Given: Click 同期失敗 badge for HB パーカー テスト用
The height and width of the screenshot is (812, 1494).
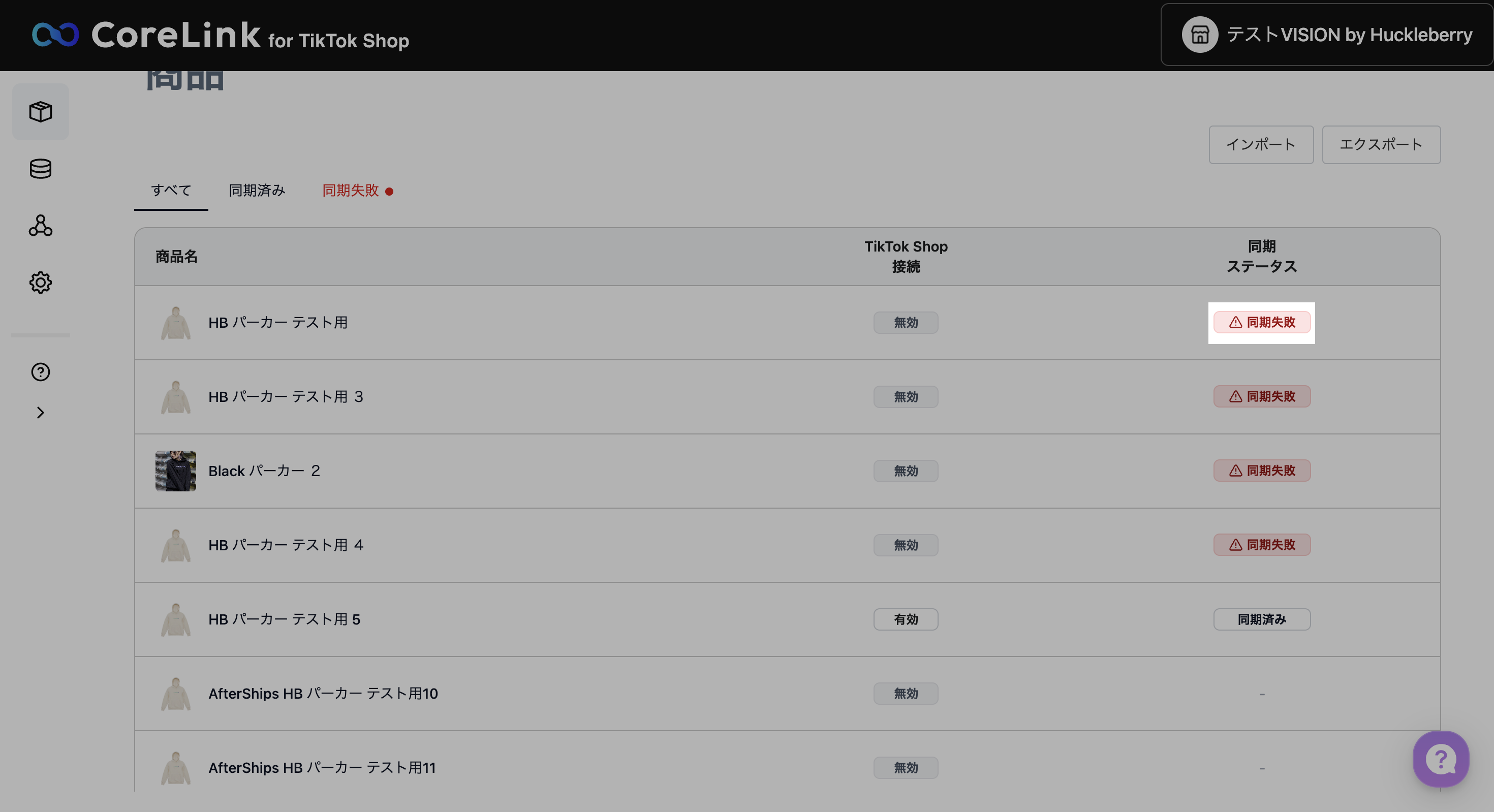Looking at the screenshot, I should pyautogui.click(x=1261, y=323).
